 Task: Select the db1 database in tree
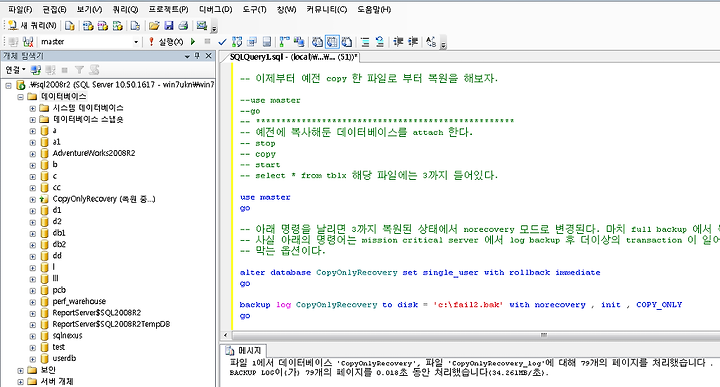(x=59, y=233)
